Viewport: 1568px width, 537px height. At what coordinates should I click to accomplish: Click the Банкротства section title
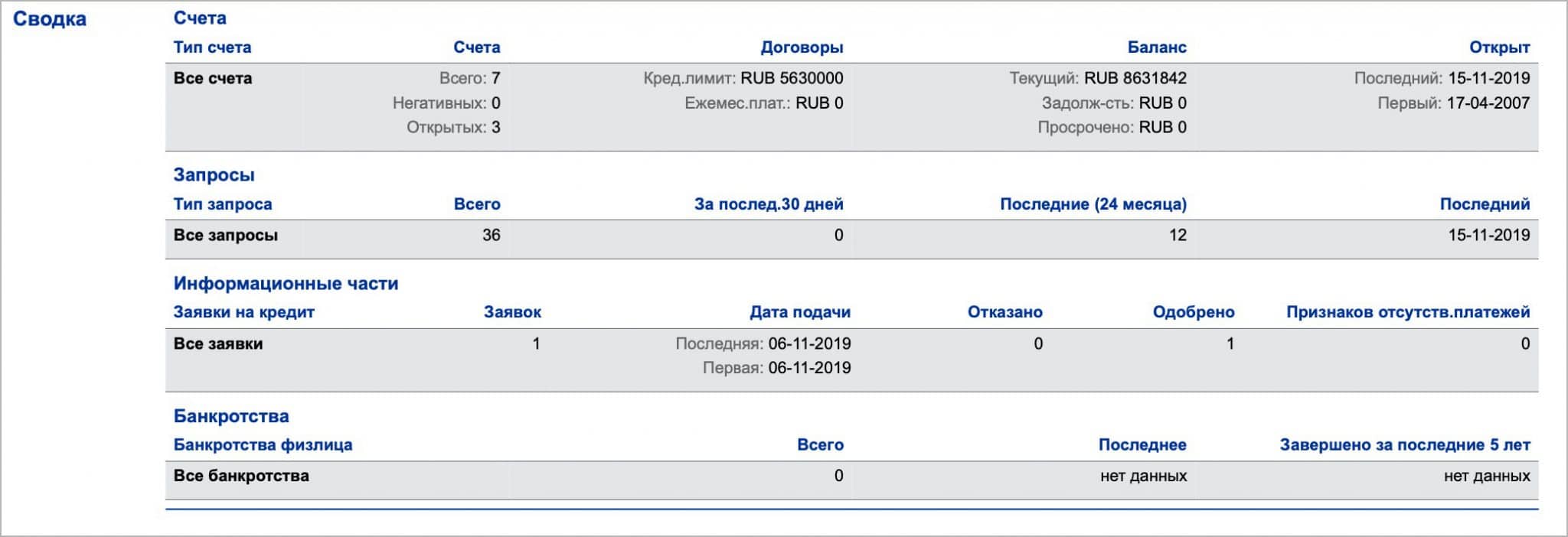click(x=231, y=416)
